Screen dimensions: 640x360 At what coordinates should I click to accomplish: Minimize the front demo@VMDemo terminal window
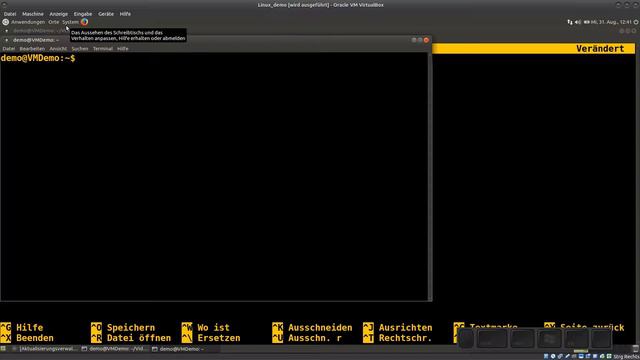414,40
